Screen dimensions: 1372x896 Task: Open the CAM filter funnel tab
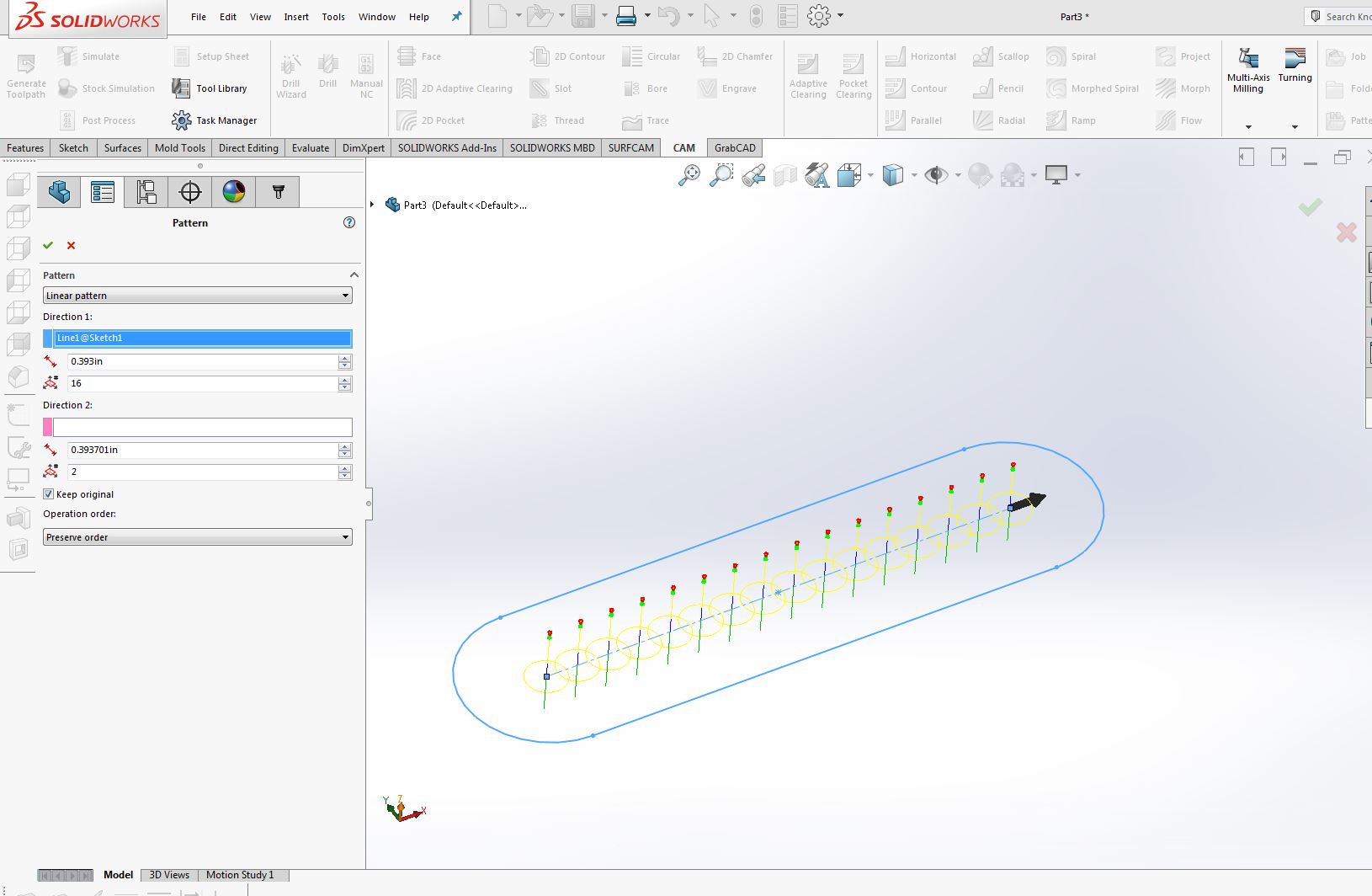coord(278,192)
